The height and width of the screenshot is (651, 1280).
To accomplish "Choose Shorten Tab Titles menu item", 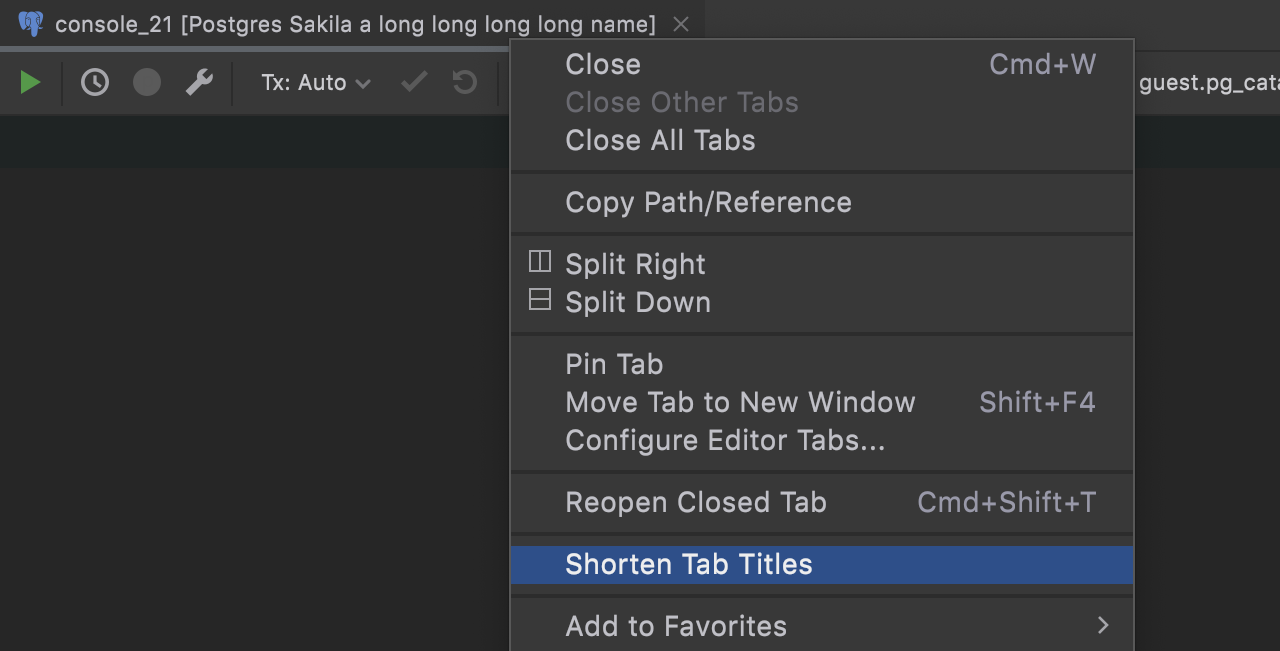I will (689, 564).
